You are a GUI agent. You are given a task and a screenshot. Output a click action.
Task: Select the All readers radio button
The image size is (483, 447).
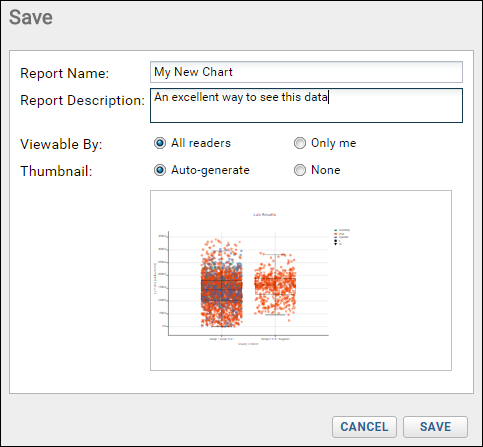160,143
